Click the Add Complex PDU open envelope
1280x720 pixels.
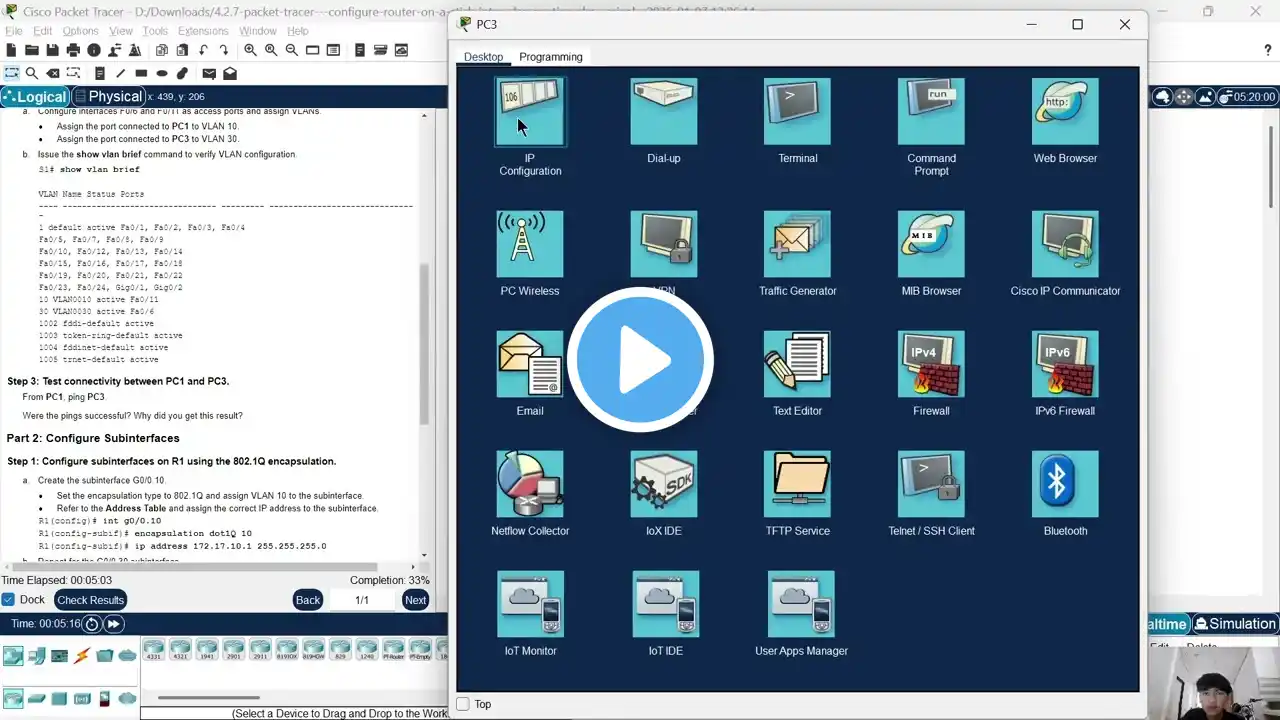[230, 73]
